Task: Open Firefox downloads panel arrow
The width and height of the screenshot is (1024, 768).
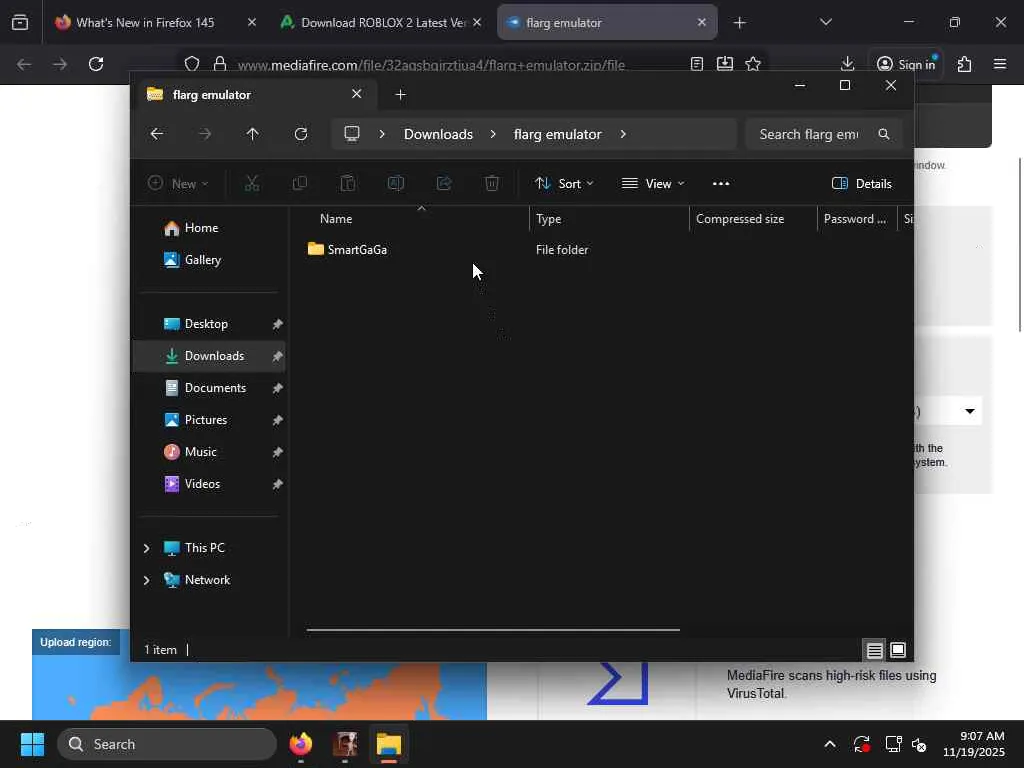Action: (847, 64)
